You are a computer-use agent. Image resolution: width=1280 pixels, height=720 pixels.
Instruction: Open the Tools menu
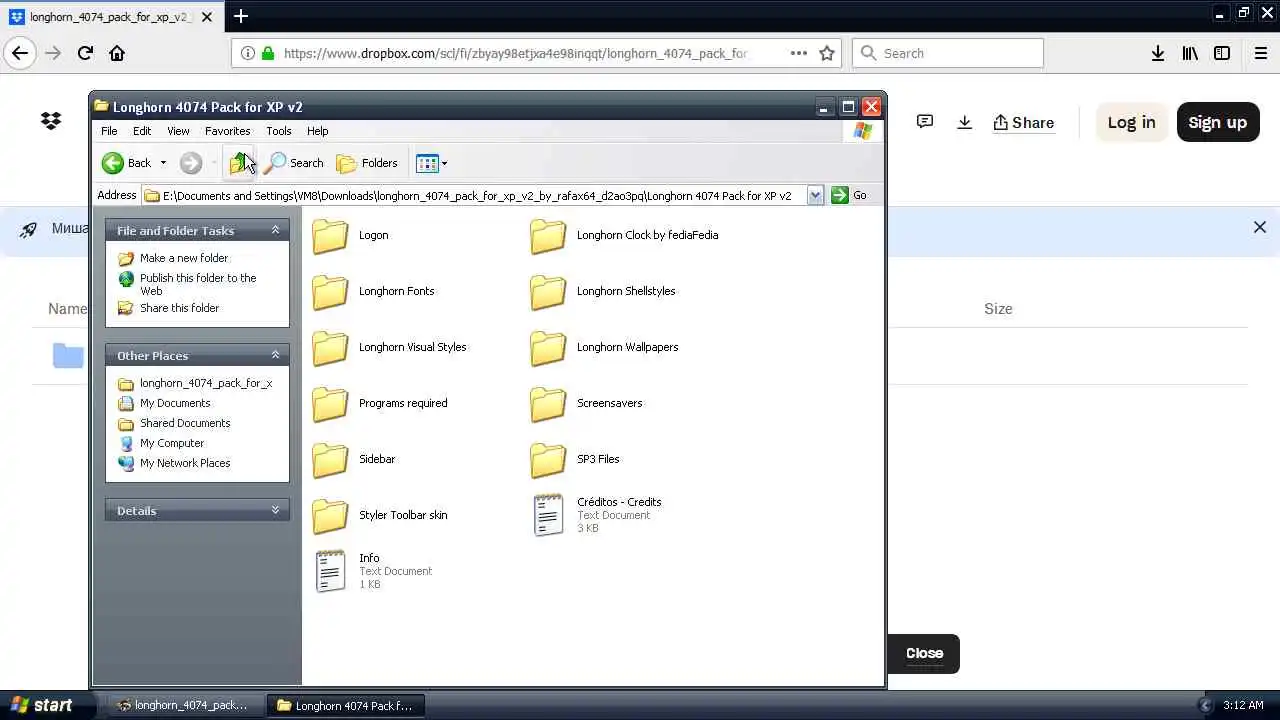[x=278, y=131]
